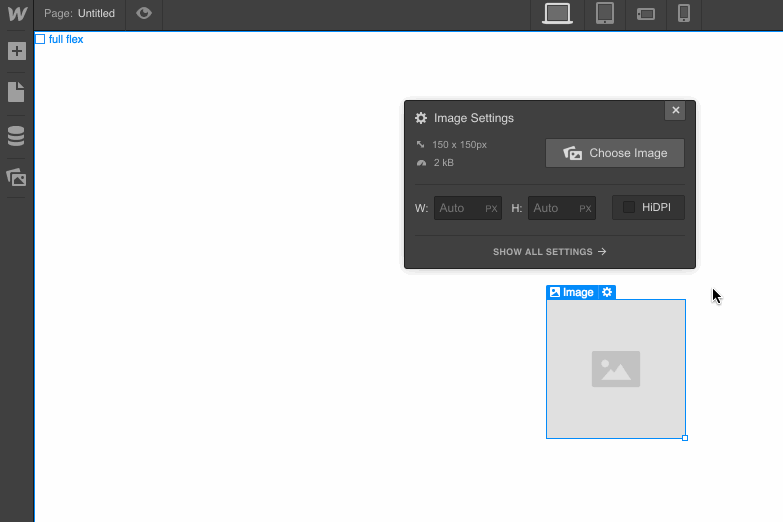Switch to tablet breakpoint view
The image size is (783, 522).
pos(605,13)
